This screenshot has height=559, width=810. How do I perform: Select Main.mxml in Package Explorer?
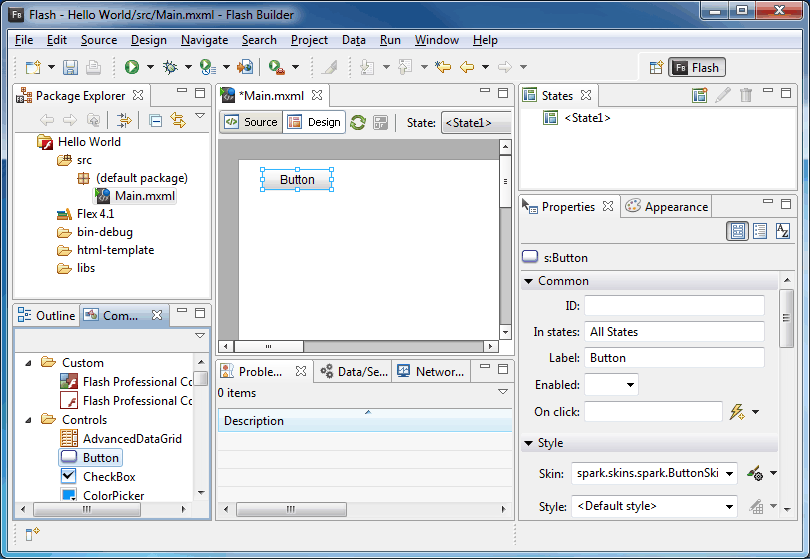click(135, 196)
